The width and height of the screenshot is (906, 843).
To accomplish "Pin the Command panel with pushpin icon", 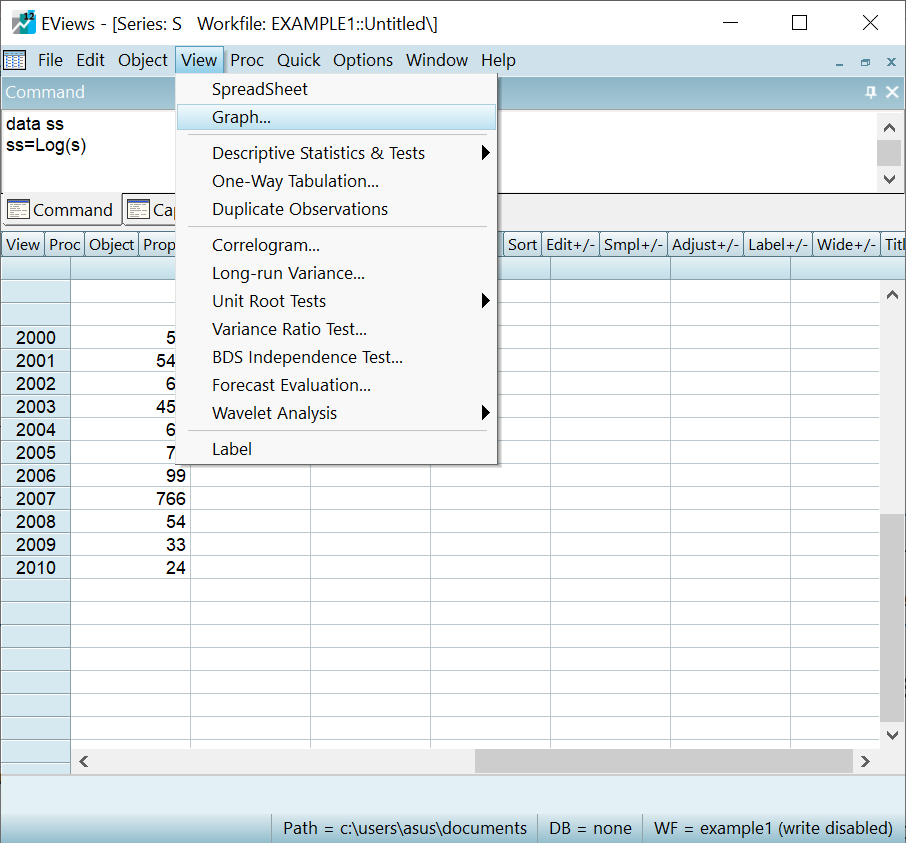I will click(870, 92).
